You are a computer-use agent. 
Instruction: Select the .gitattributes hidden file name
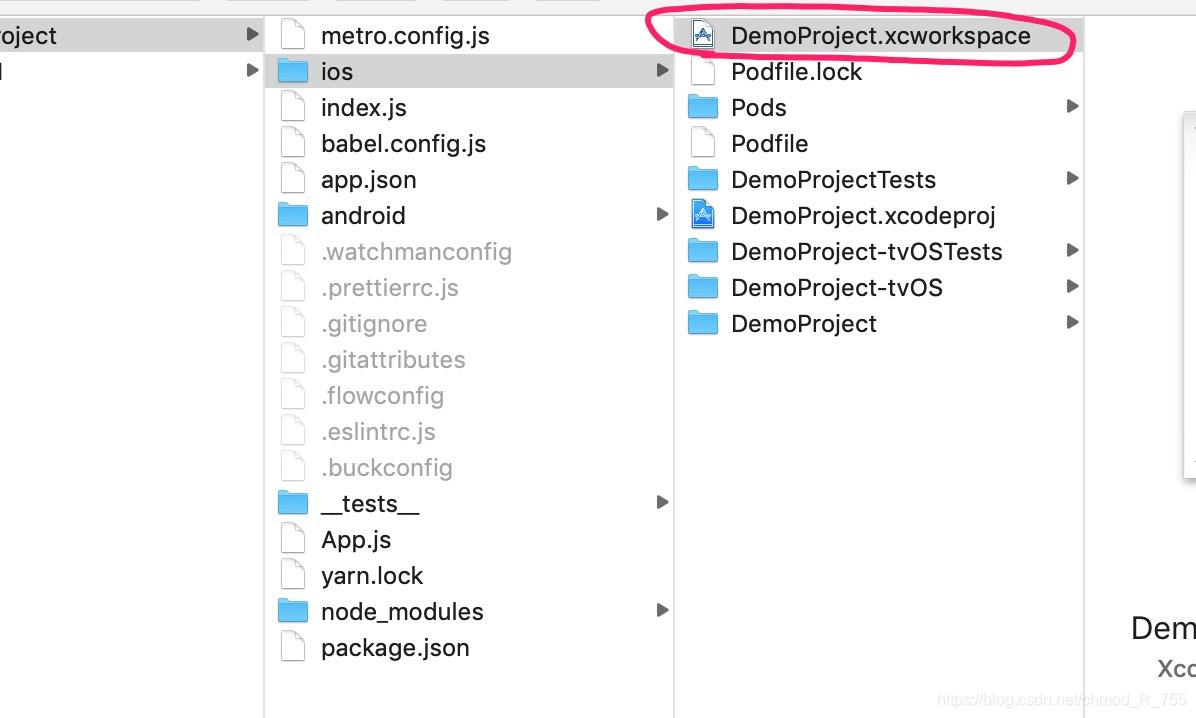393,360
